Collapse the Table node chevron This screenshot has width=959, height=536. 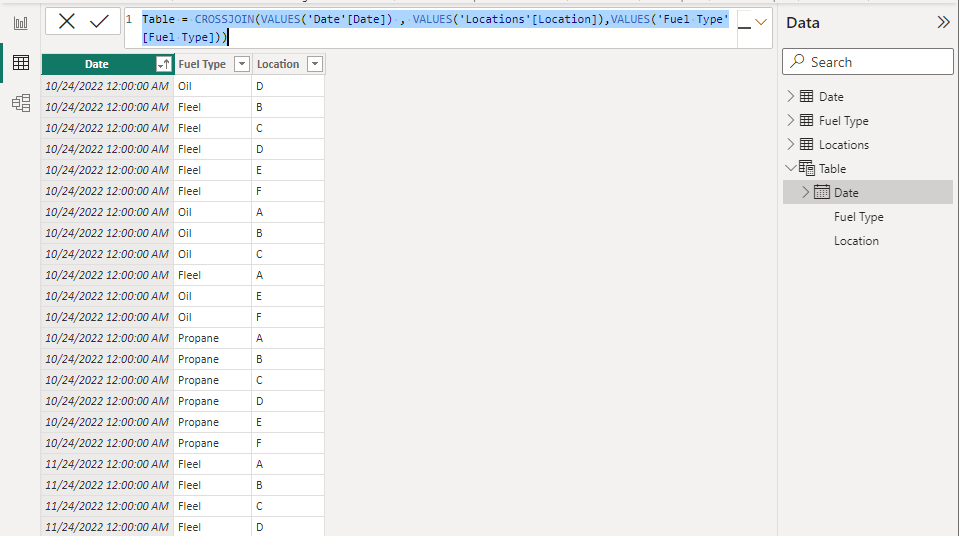tap(790, 168)
